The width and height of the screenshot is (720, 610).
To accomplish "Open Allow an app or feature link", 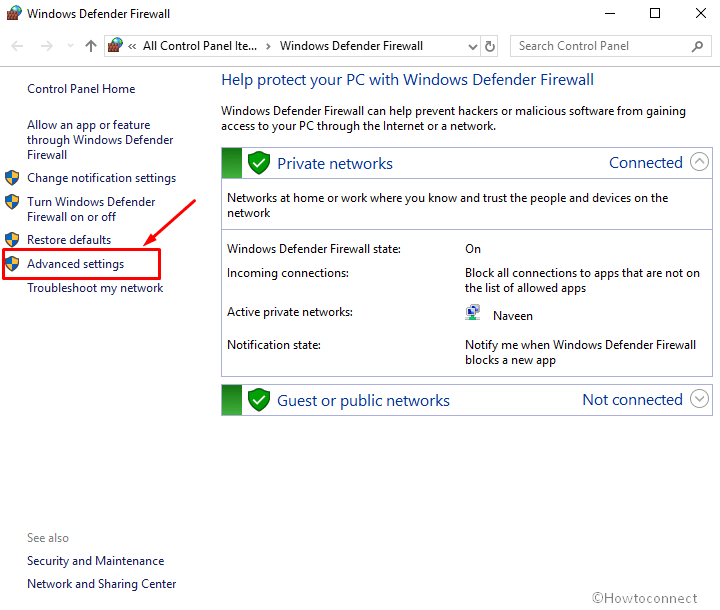I will [100, 140].
